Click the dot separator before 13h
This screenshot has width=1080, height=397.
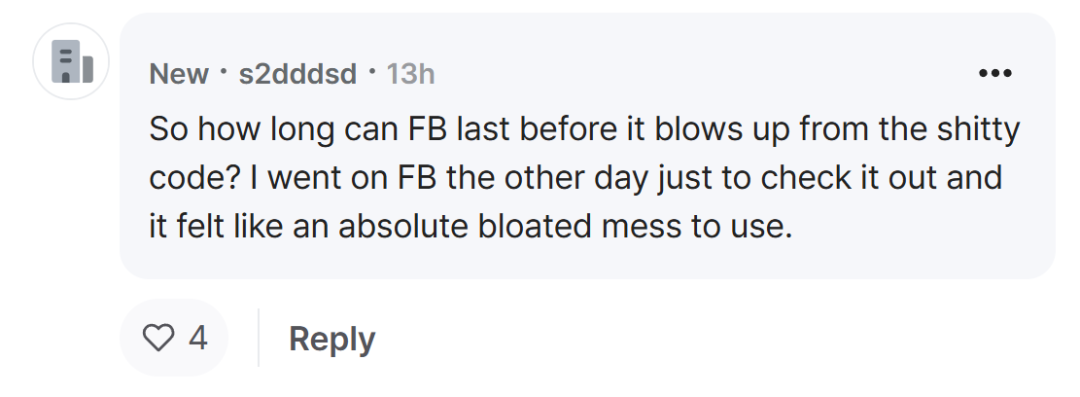coord(372,71)
